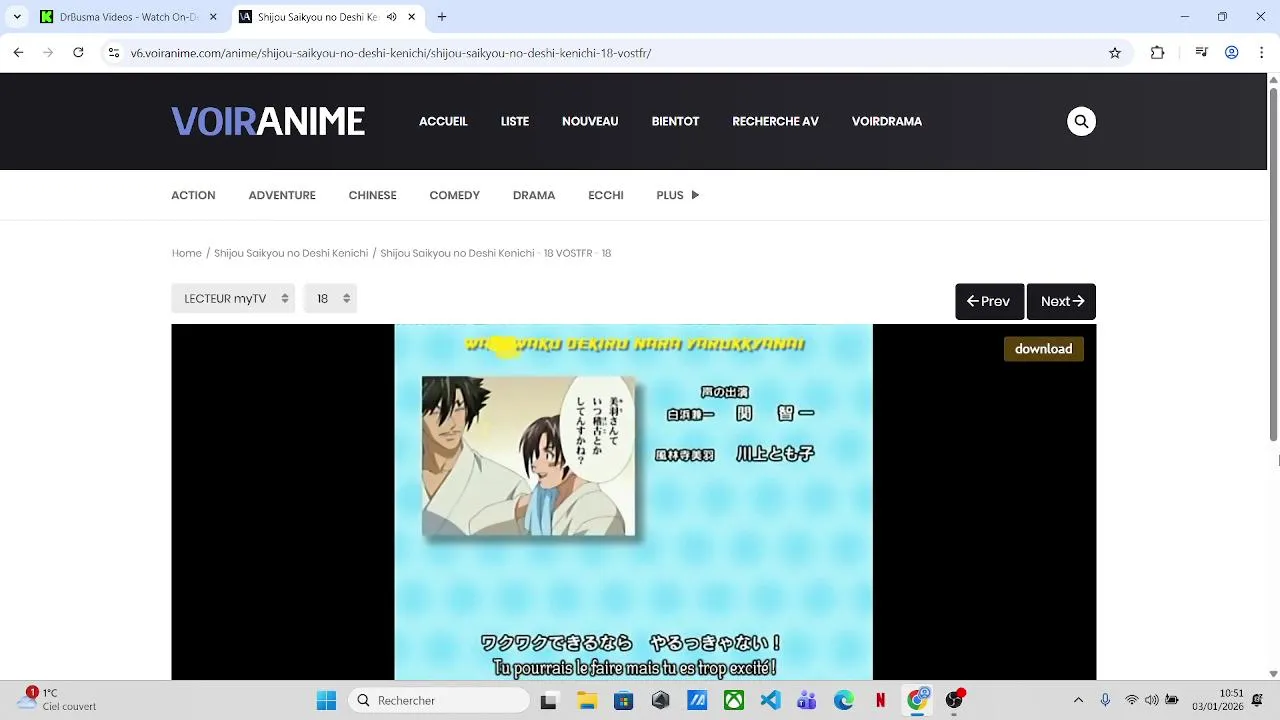Click the Home breadcrumb link
This screenshot has height=720, width=1280.
click(187, 253)
